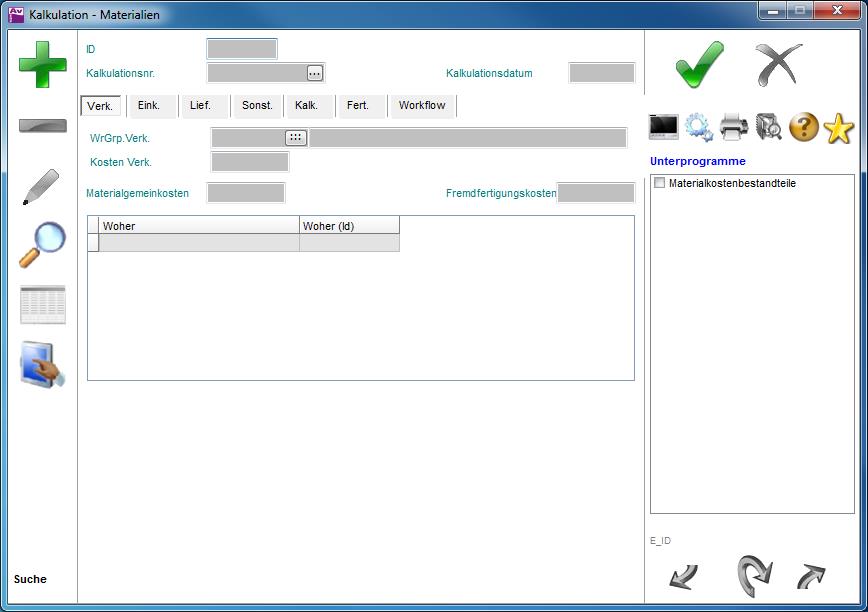The height and width of the screenshot is (612, 868).
Task: Open settings with the gears icon
Action: pyautogui.click(x=699, y=127)
